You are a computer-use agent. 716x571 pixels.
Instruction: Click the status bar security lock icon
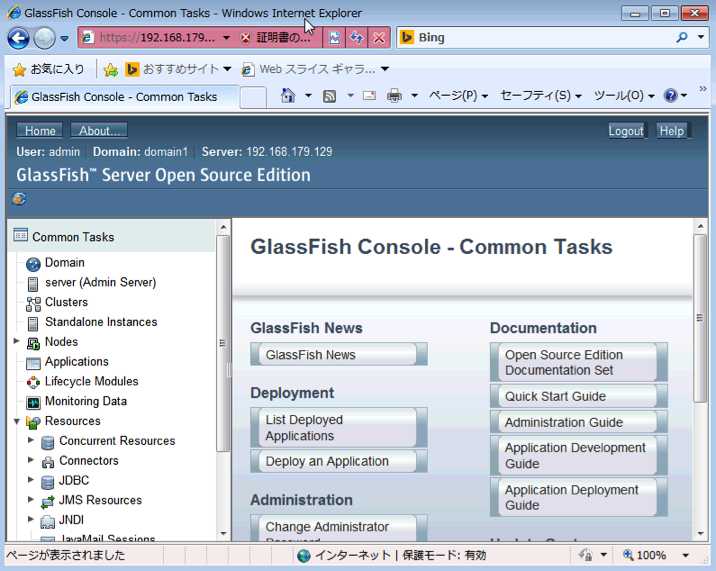pos(585,555)
